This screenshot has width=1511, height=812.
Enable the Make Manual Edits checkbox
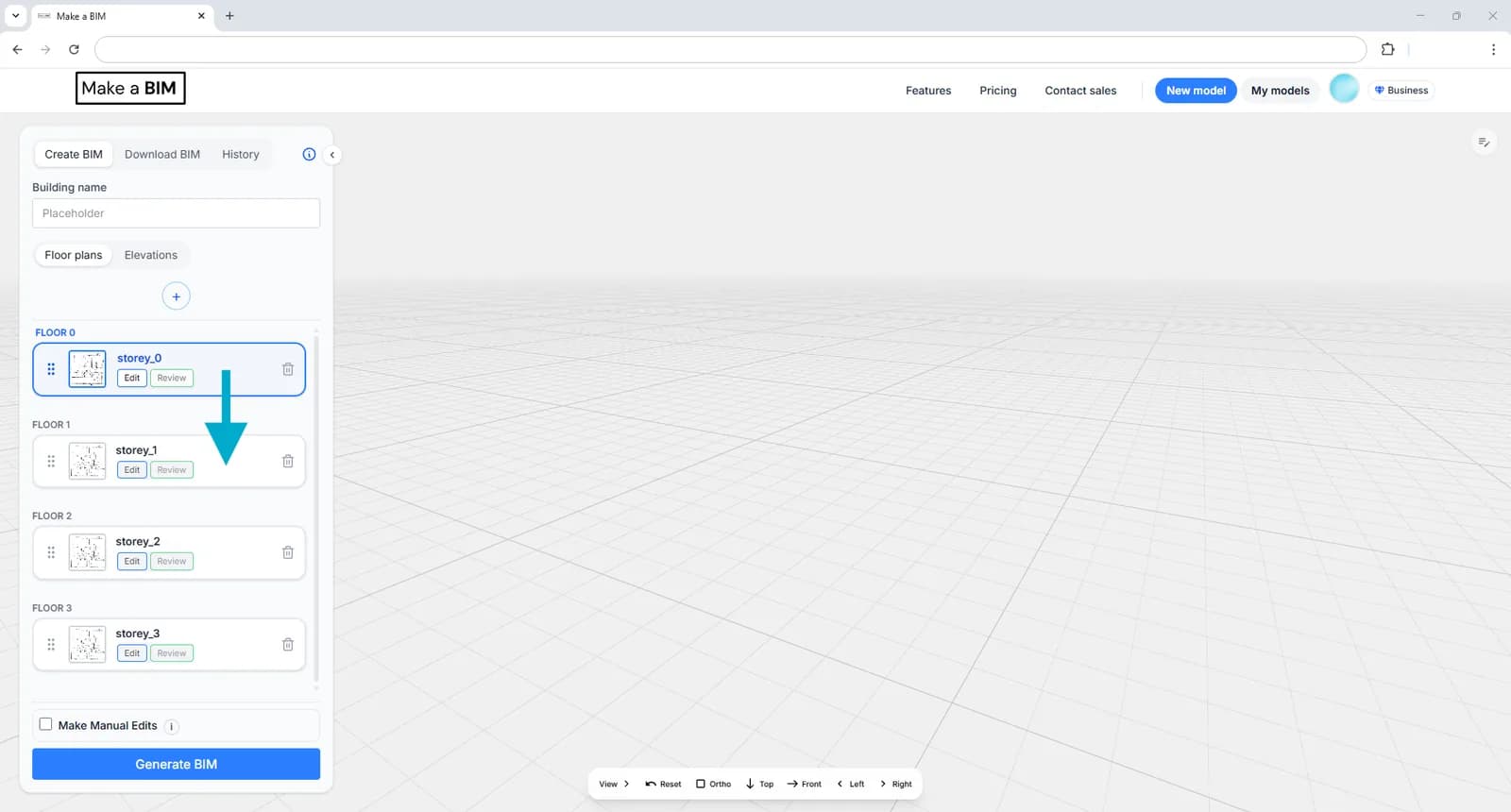click(45, 724)
